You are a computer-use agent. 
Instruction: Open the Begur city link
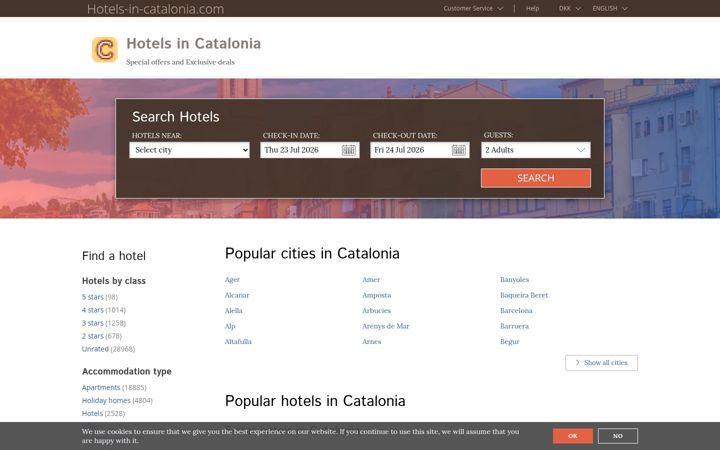pos(510,342)
